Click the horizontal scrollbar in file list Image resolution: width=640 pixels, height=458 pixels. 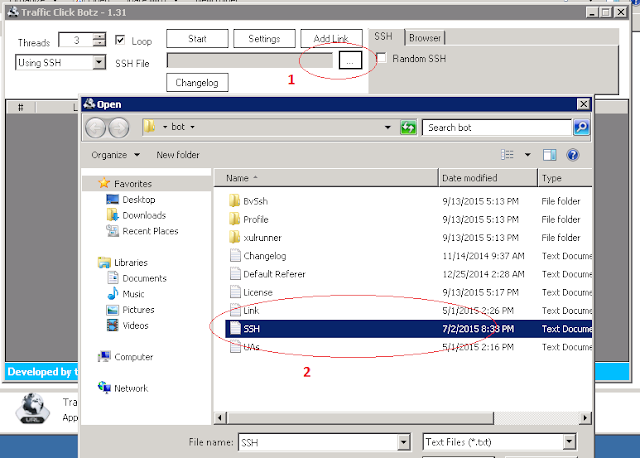360,418
